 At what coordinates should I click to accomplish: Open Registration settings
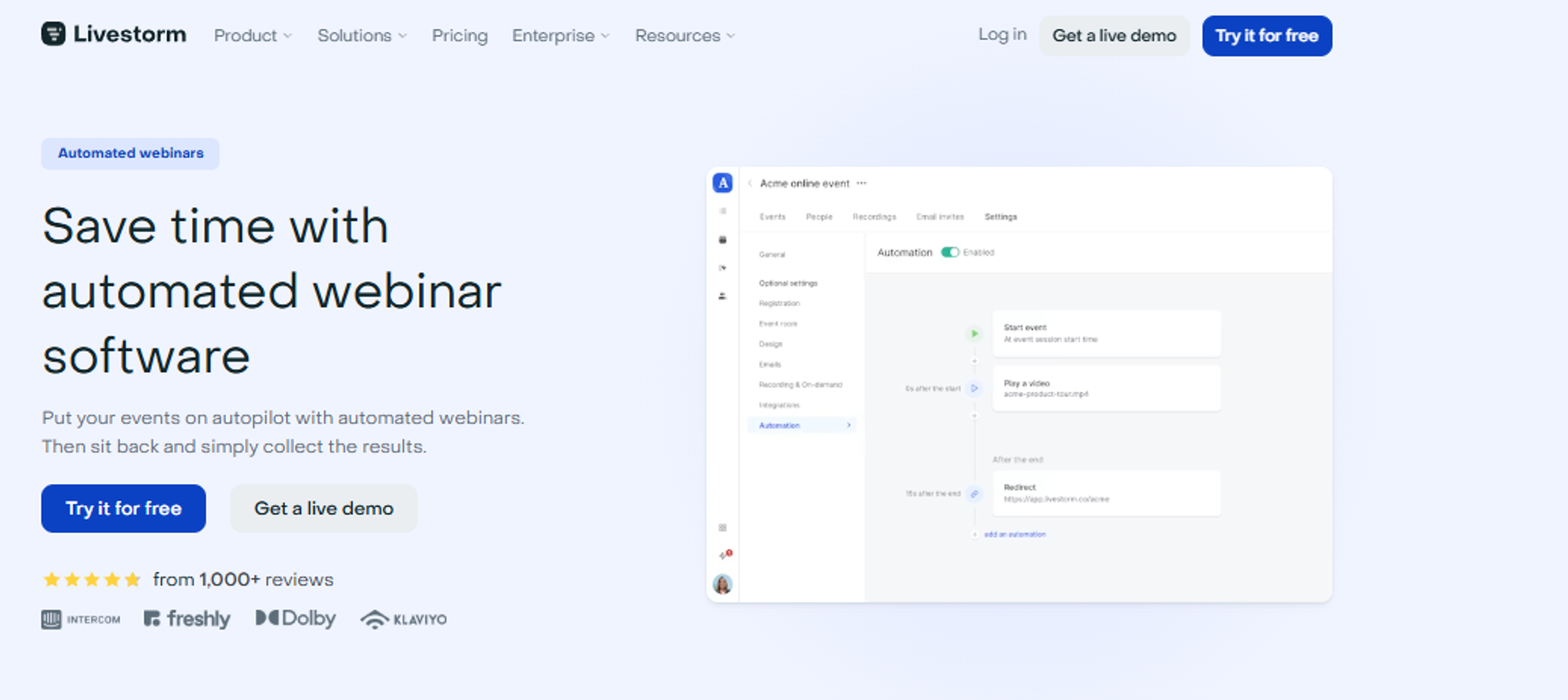point(779,303)
